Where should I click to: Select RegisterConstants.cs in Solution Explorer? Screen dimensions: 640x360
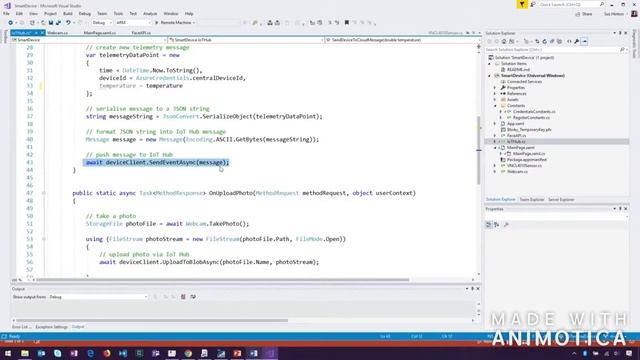tap(531, 118)
